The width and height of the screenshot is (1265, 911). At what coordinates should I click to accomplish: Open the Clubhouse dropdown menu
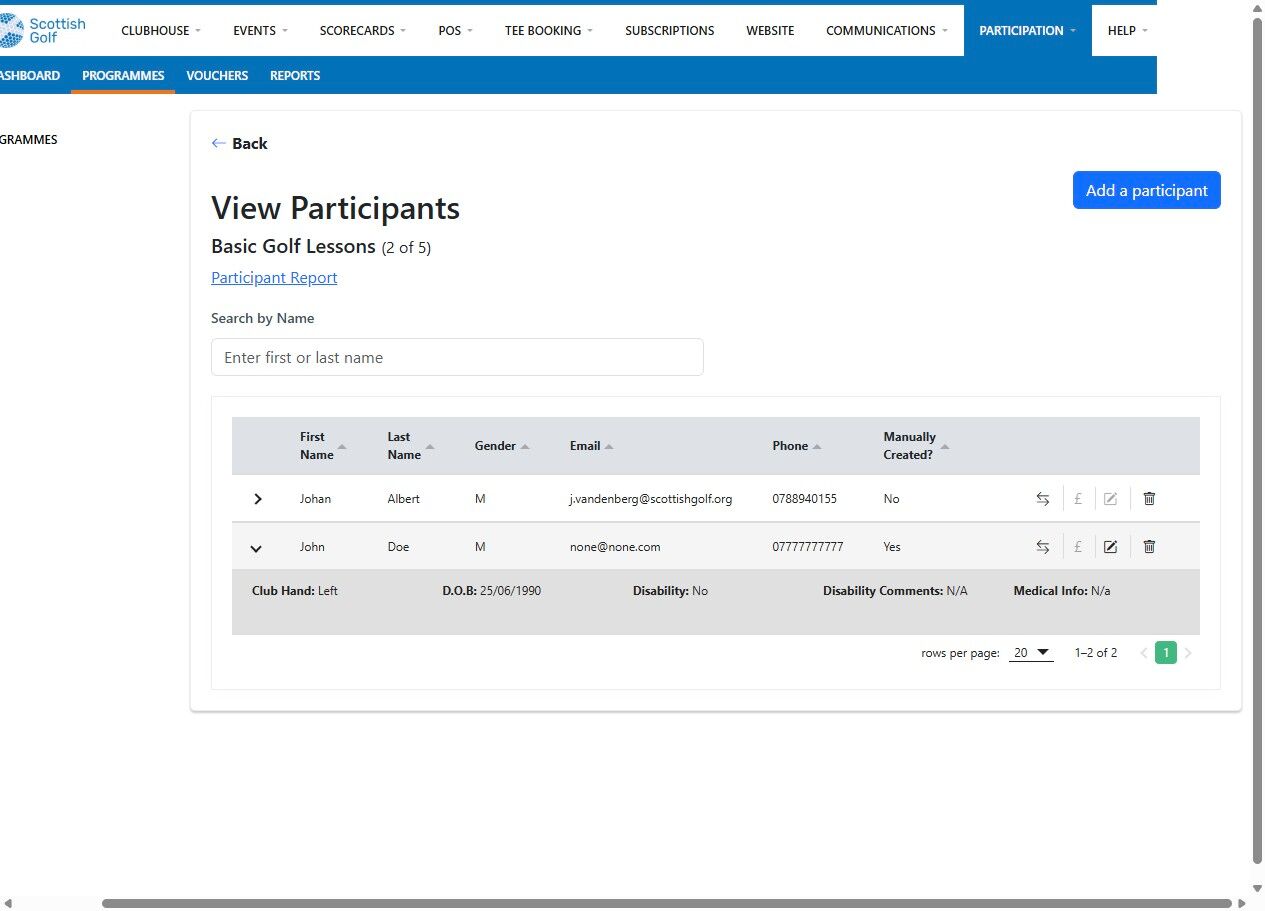point(161,31)
